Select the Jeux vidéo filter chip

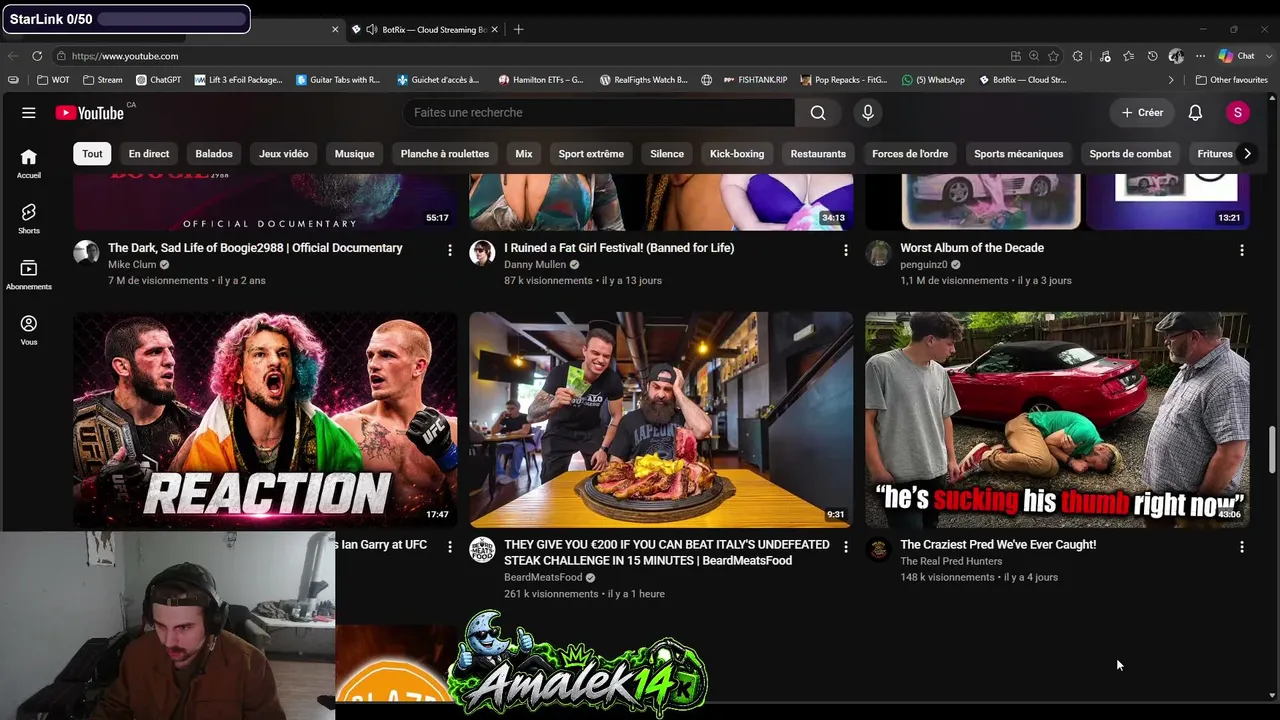pyautogui.click(x=284, y=154)
